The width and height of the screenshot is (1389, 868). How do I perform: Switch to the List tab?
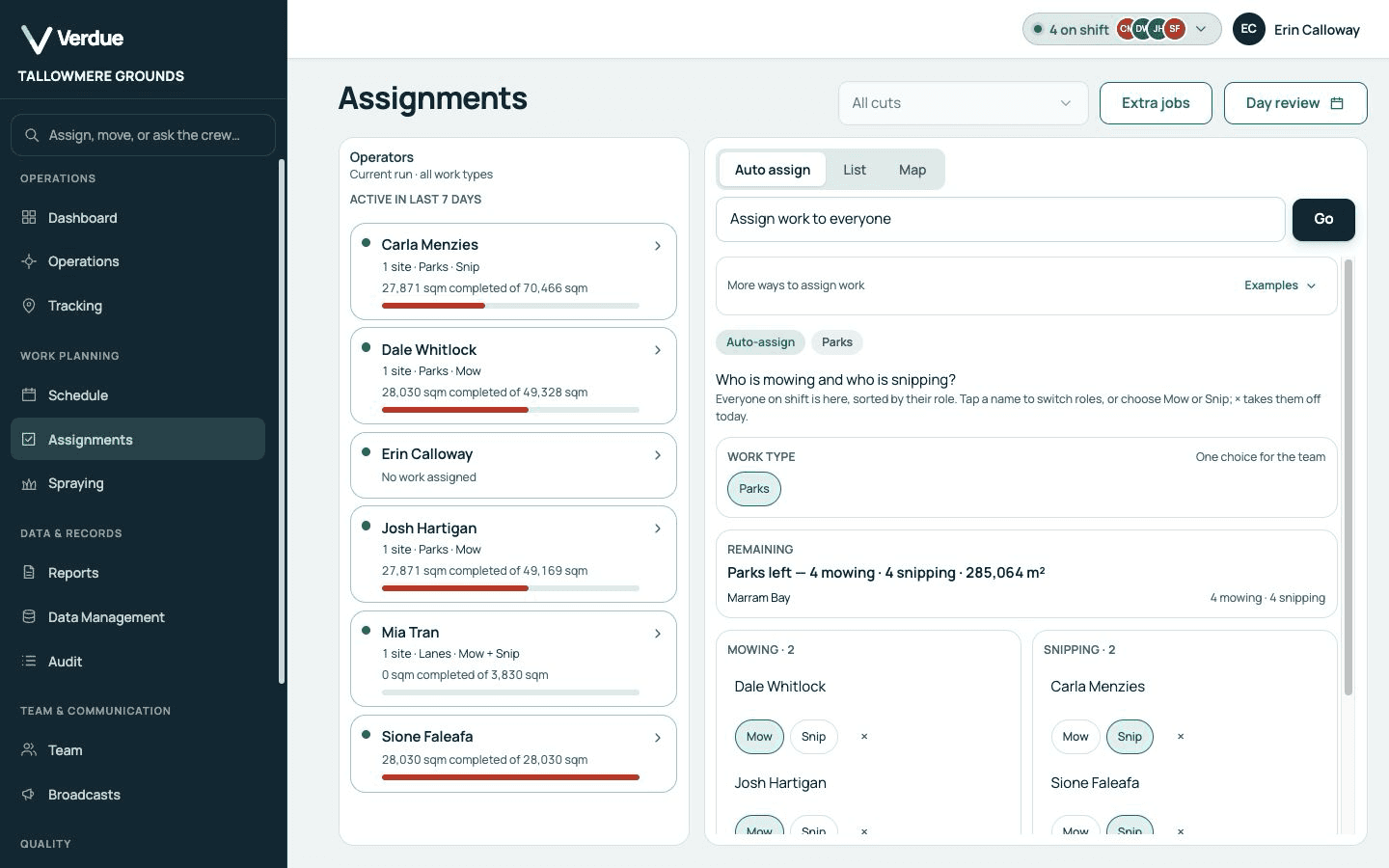[855, 170]
